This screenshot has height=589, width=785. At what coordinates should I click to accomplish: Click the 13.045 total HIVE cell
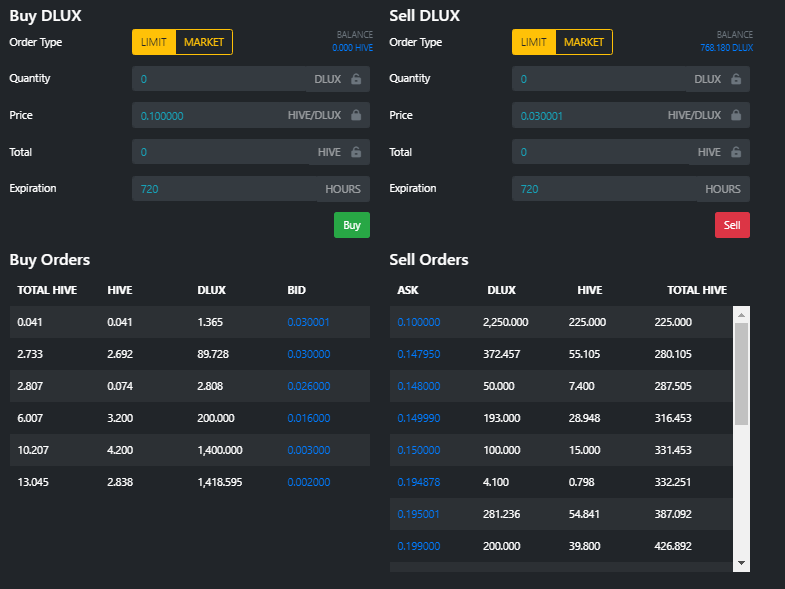click(33, 482)
